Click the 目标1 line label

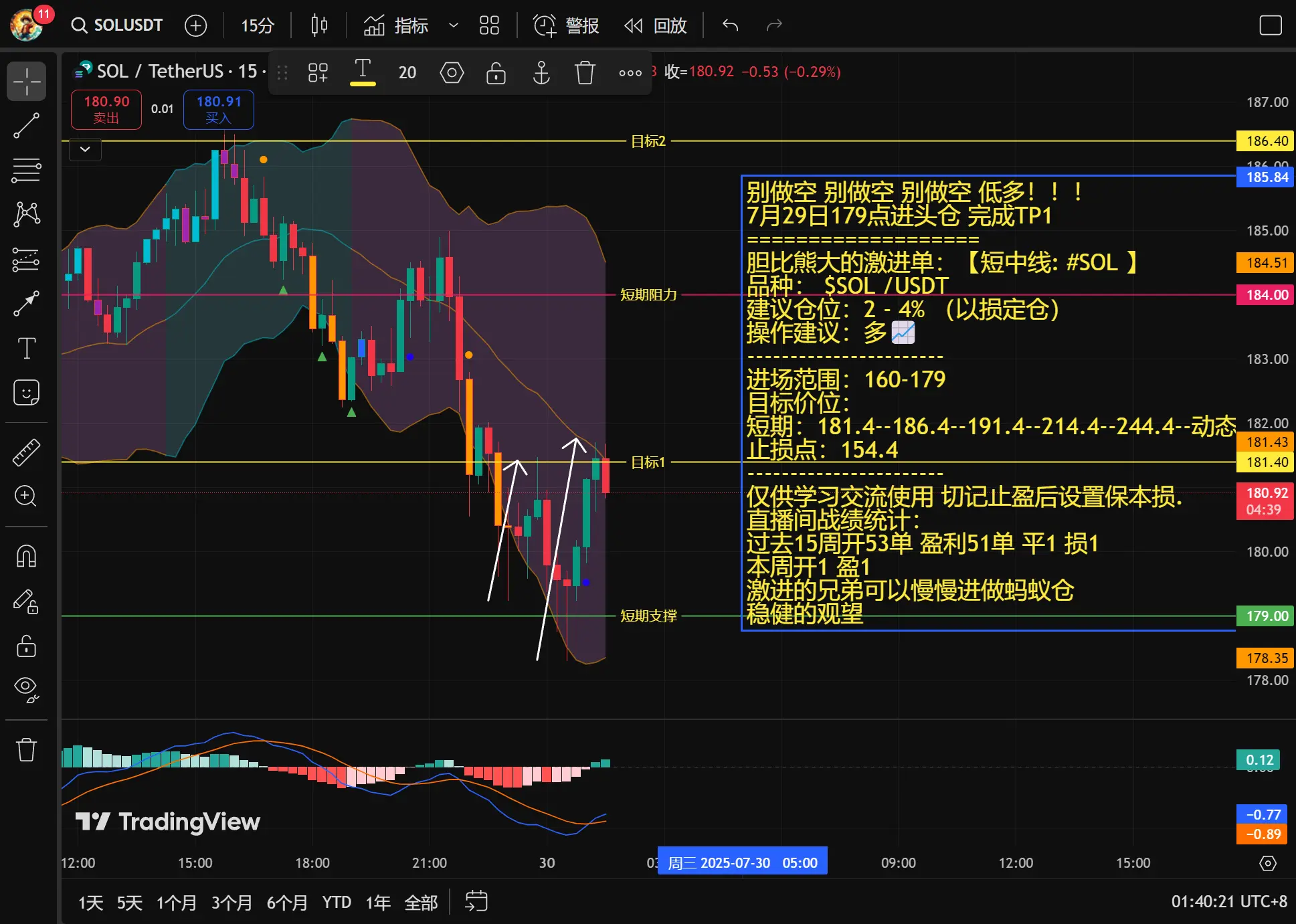[648, 462]
